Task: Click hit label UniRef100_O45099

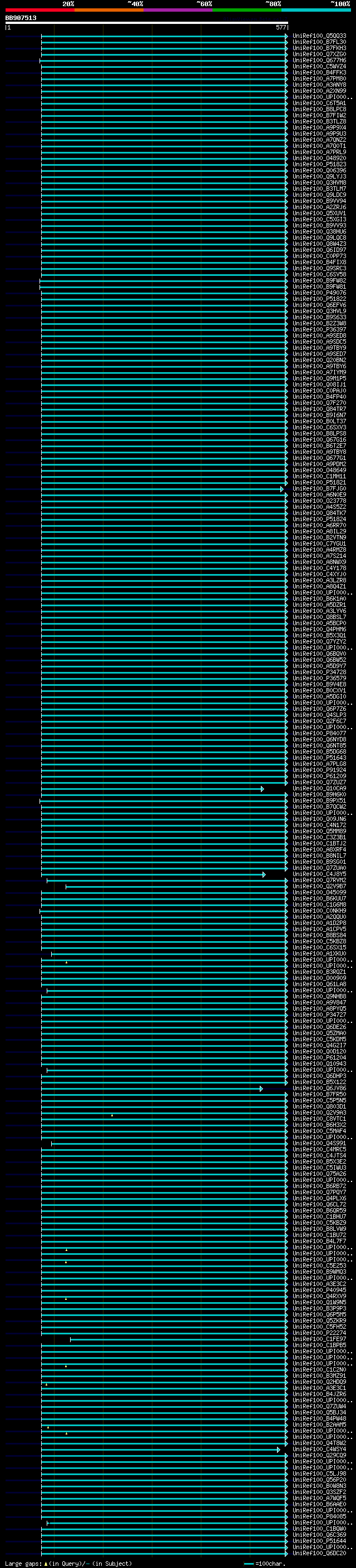Action: click(319, 893)
